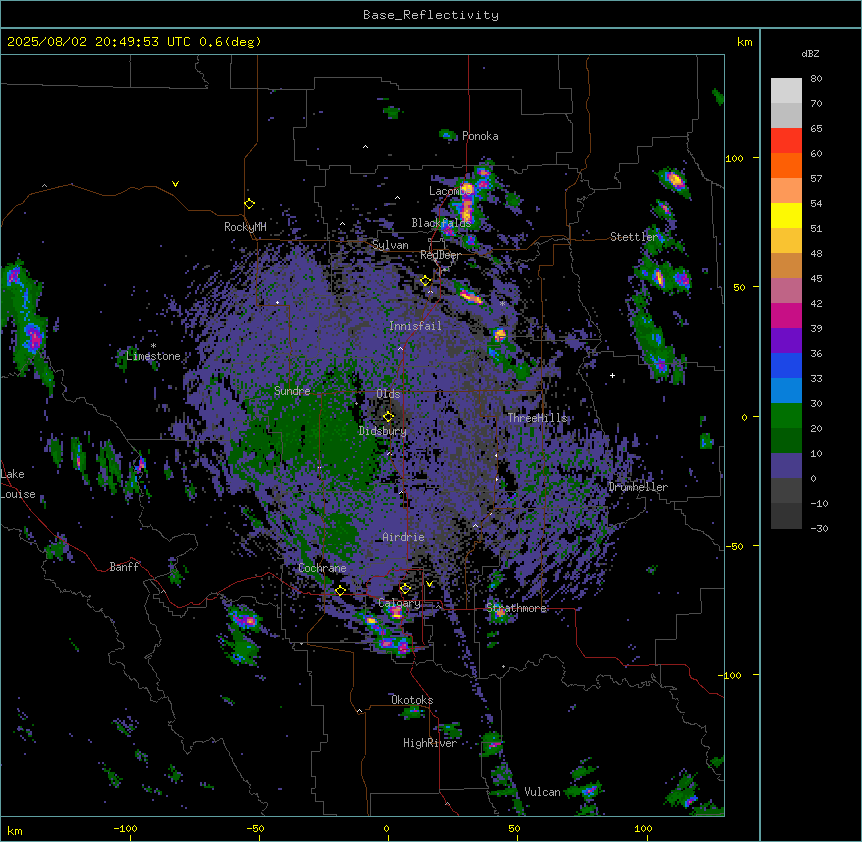The image size is (862, 842).
Task: Pick the red 65 dBZ legend swatch
Action: click(786, 140)
